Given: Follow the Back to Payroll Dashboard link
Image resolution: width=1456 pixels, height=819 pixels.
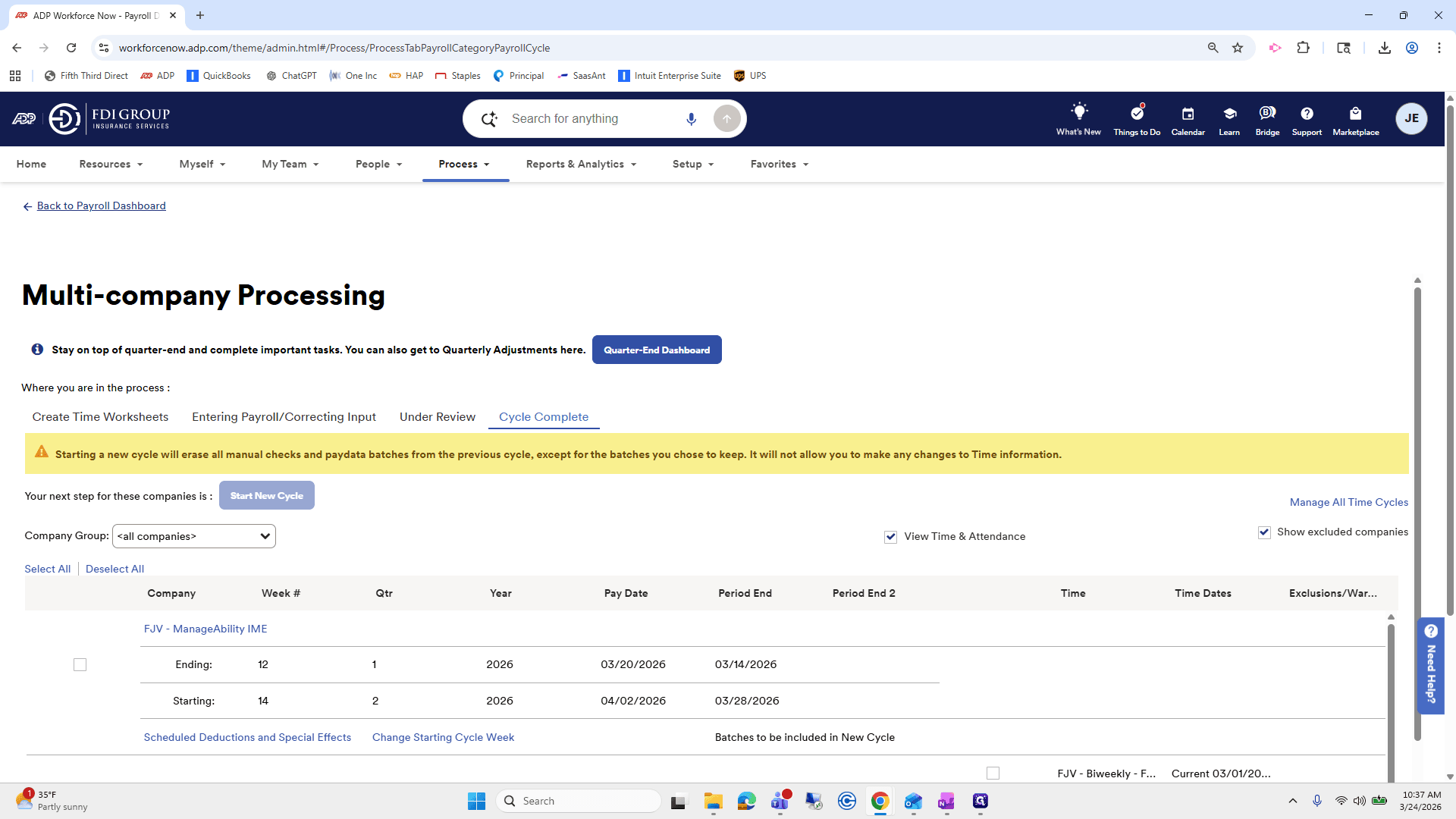Looking at the screenshot, I should pyautogui.click(x=101, y=206).
